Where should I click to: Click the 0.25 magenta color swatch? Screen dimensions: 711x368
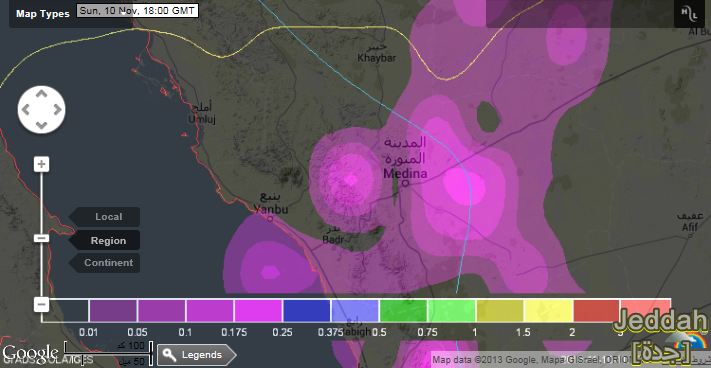258,311
